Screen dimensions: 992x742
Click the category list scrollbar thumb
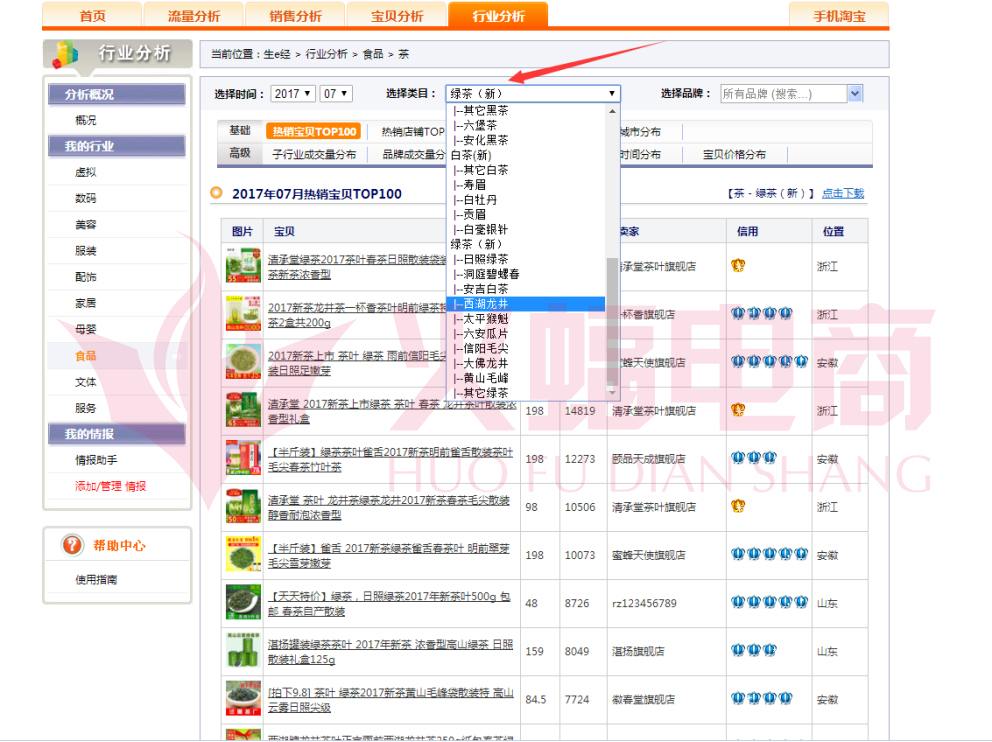612,321
